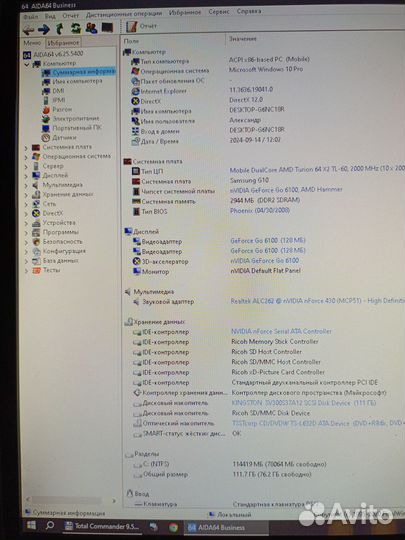Click the Windows Start button
This screenshot has height=540, width=405.
pos(31,525)
